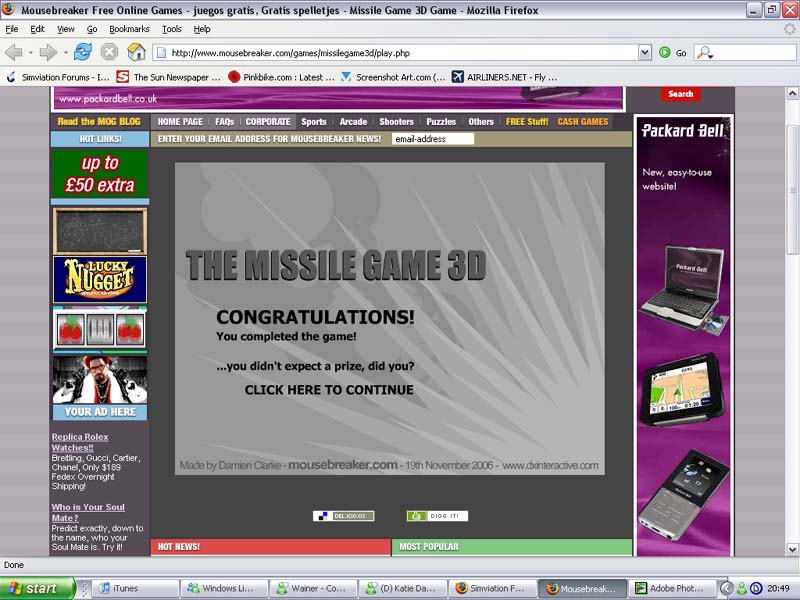The height and width of the screenshot is (600, 800).
Task: Reload the page with the refresh icon
Action: coord(83,52)
